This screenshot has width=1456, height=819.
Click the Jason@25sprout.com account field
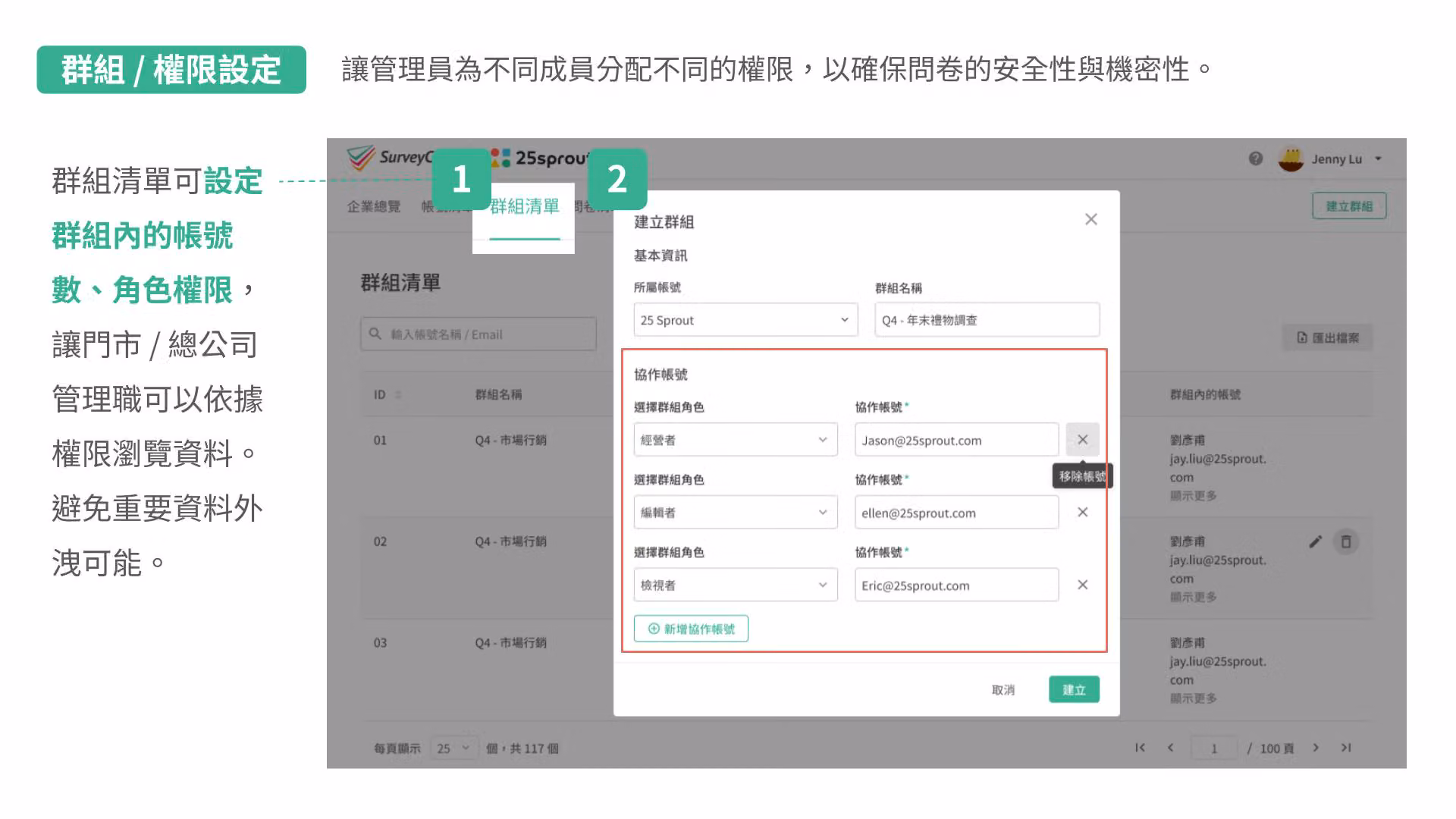(956, 440)
